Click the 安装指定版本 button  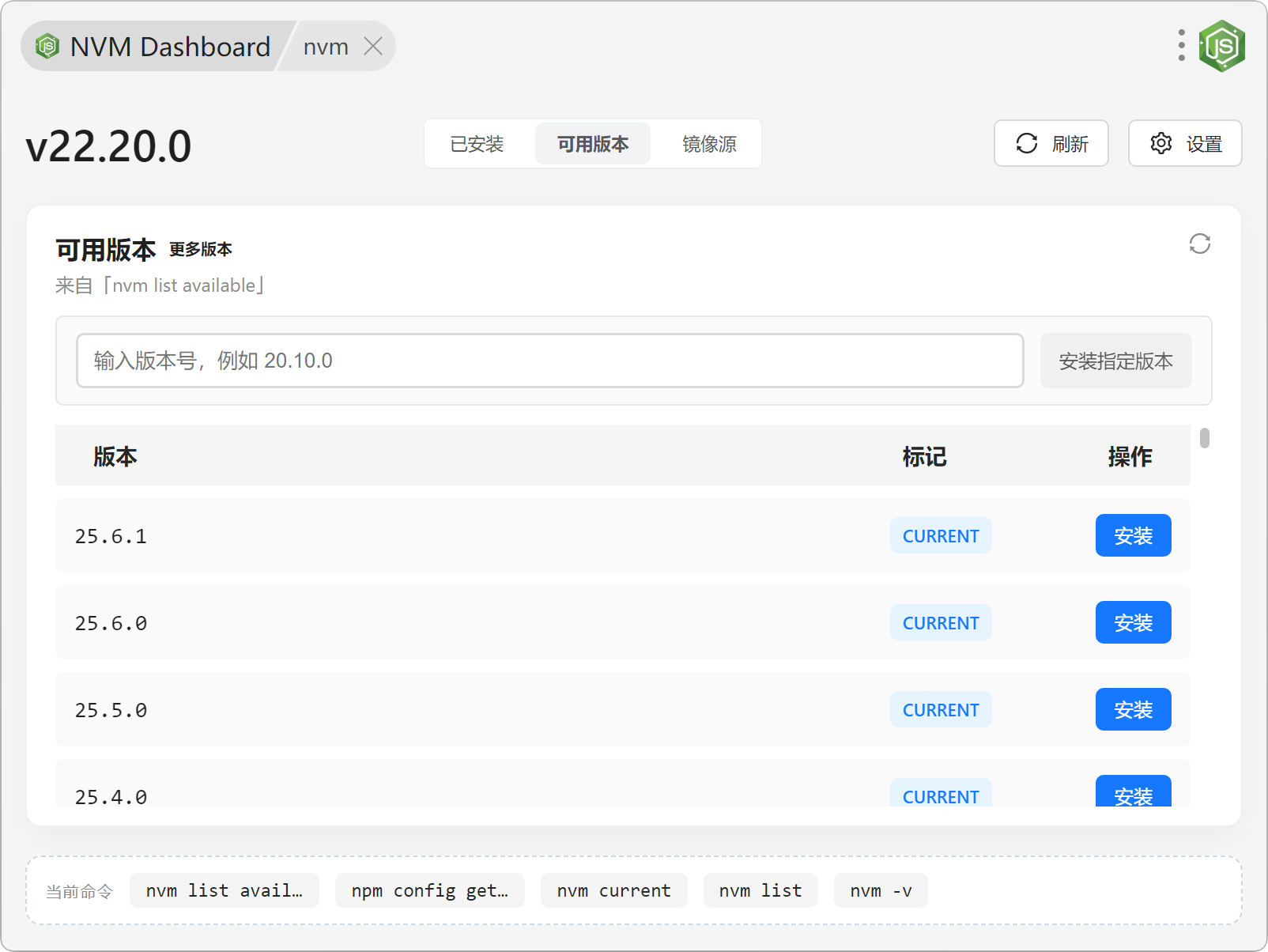tap(1115, 361)
